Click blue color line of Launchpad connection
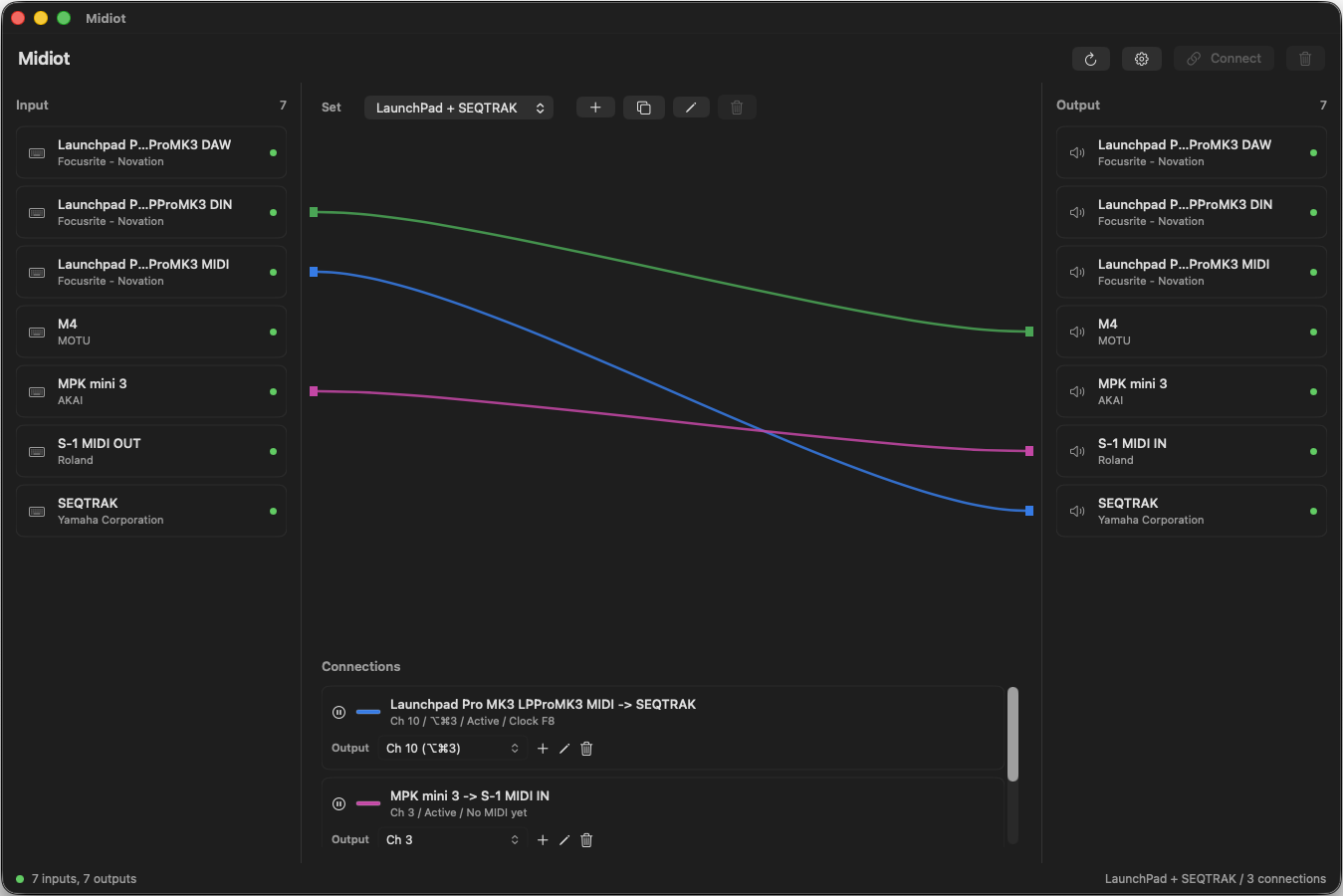This screenshot has width=1343, height=896. pos(368,712)
